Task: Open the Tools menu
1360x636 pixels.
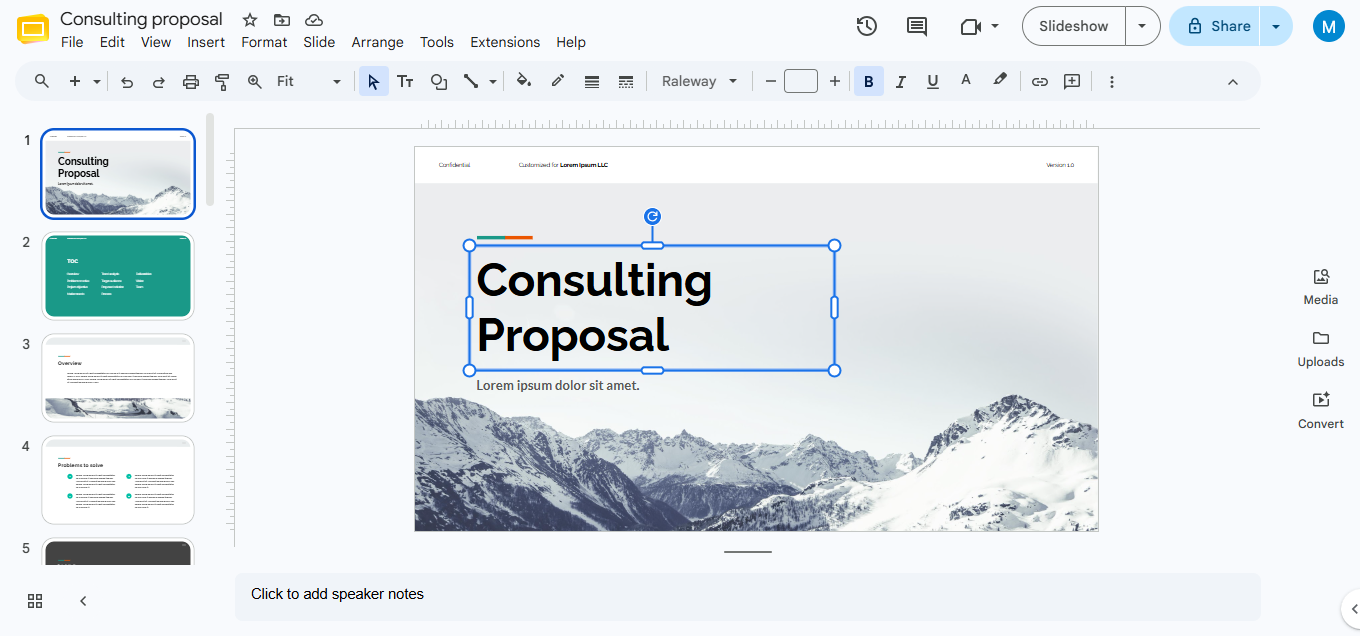Action: (437, 42)
